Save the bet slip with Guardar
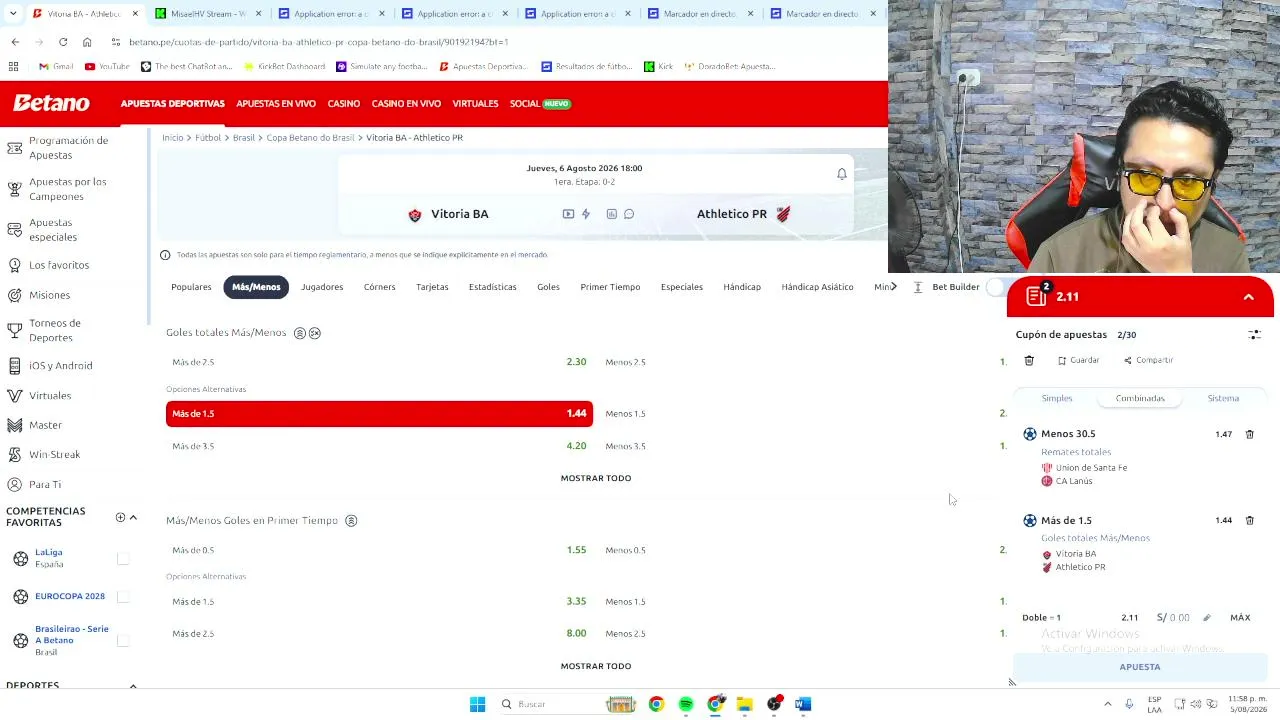The image size is (1280, 720). tap(1077, 360)
